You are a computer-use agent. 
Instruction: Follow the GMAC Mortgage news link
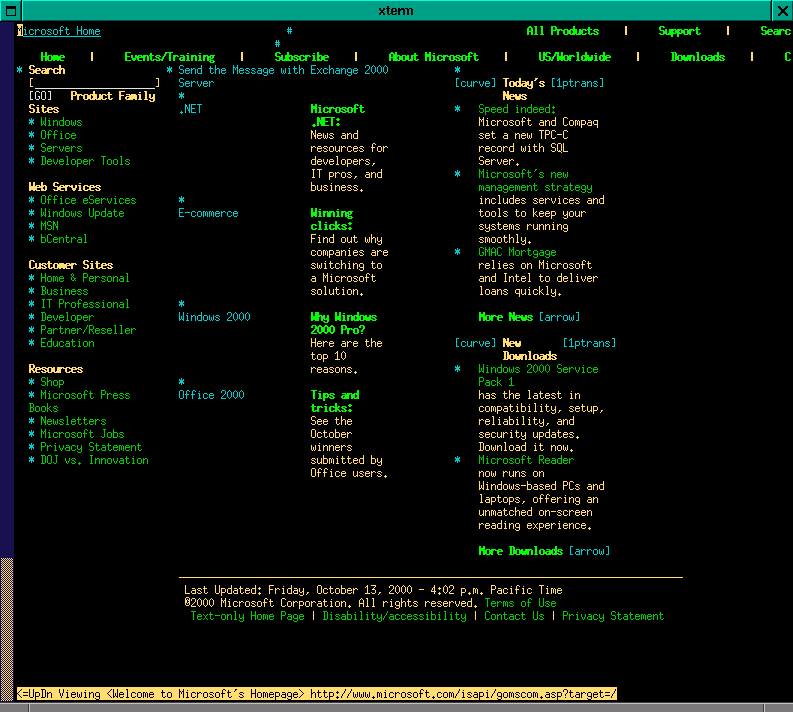(517, 253)
